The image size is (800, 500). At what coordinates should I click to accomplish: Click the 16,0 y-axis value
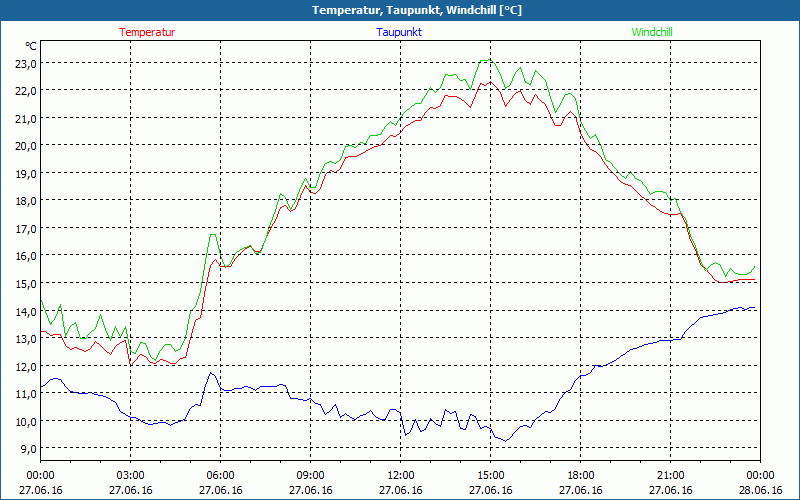26,256
